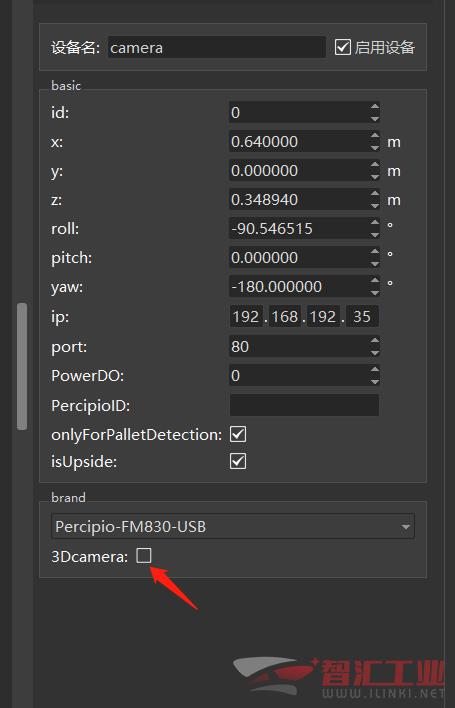The image size is (455, 708).
Task: Decrease the x coordinate with down arrow
Action: coord(375,148)
